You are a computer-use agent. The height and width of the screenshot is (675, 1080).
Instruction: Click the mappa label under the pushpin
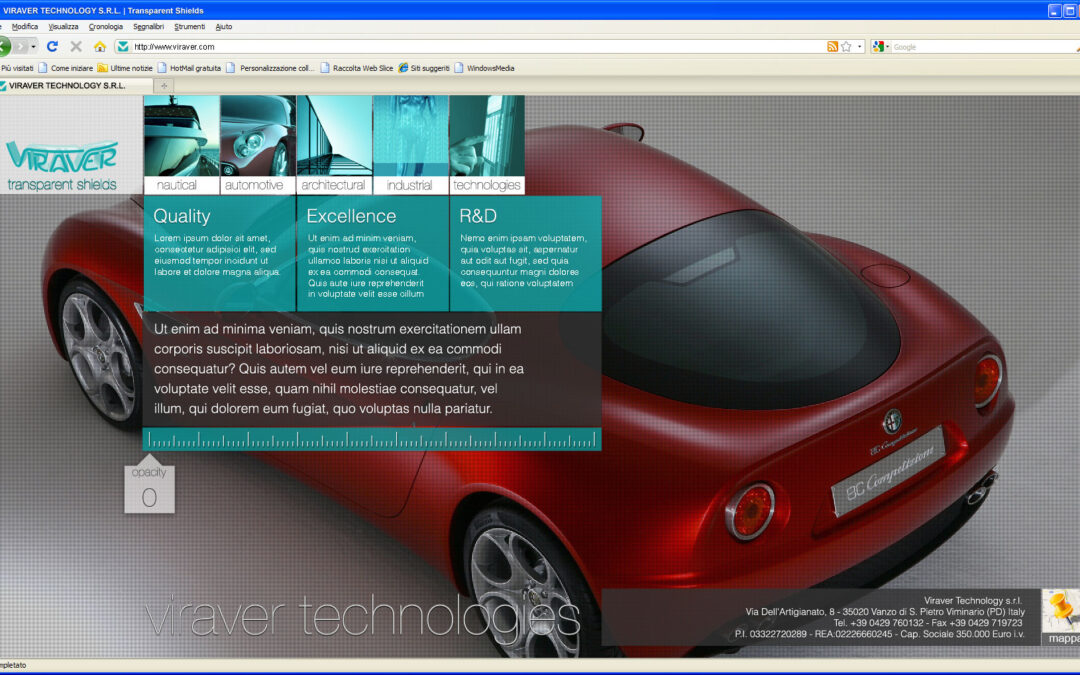point(1063,638)
